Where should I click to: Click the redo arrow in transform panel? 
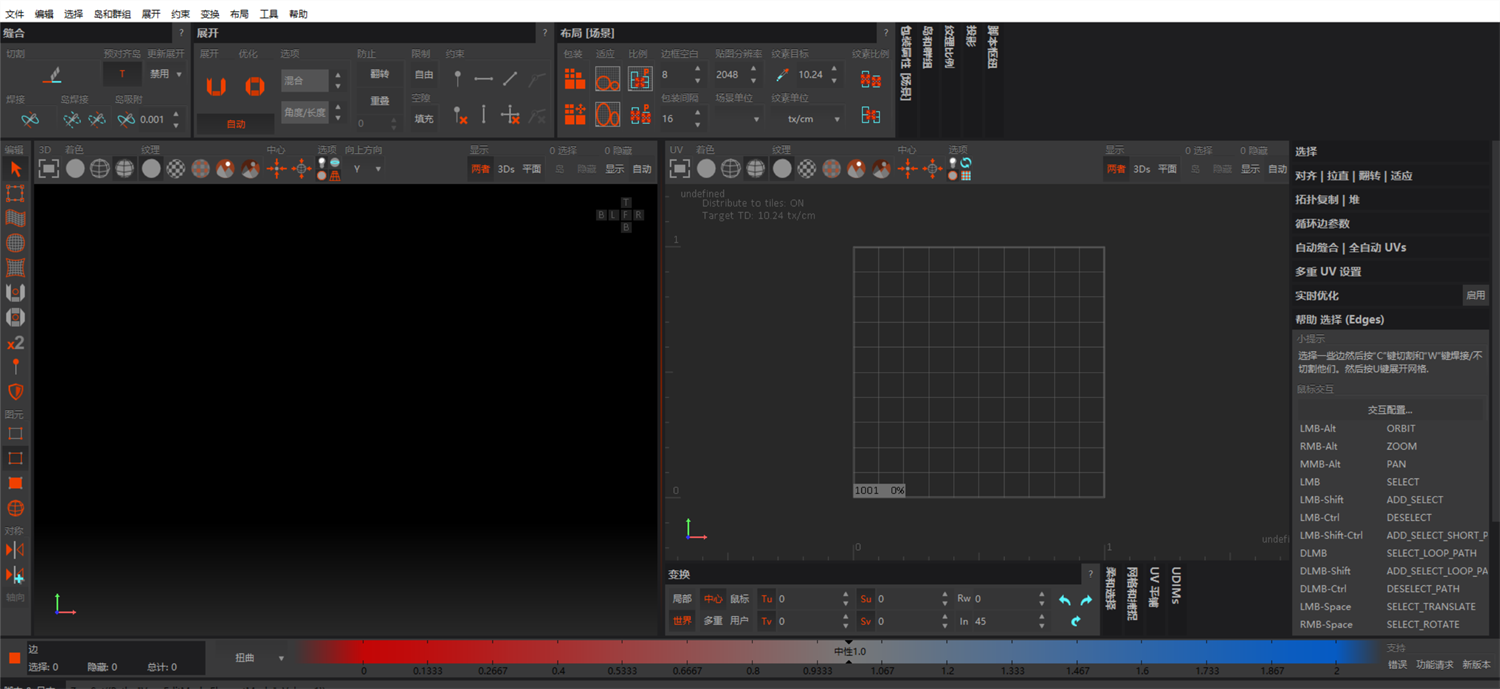(1086, 600)
